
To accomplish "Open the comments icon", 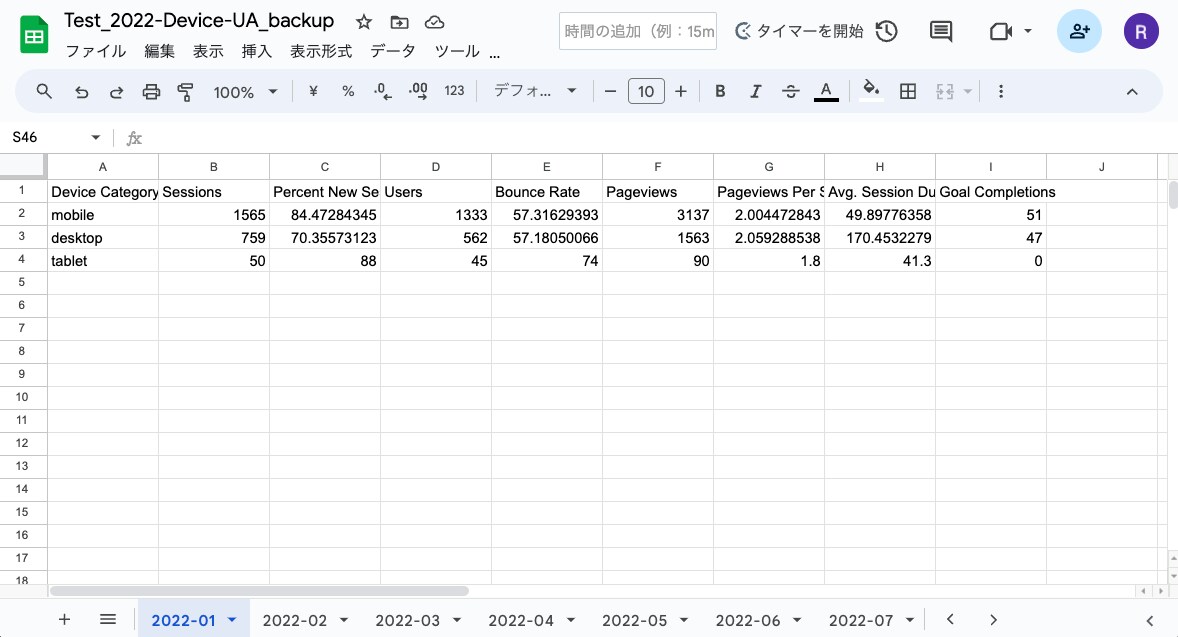I will tap(941, 31).
